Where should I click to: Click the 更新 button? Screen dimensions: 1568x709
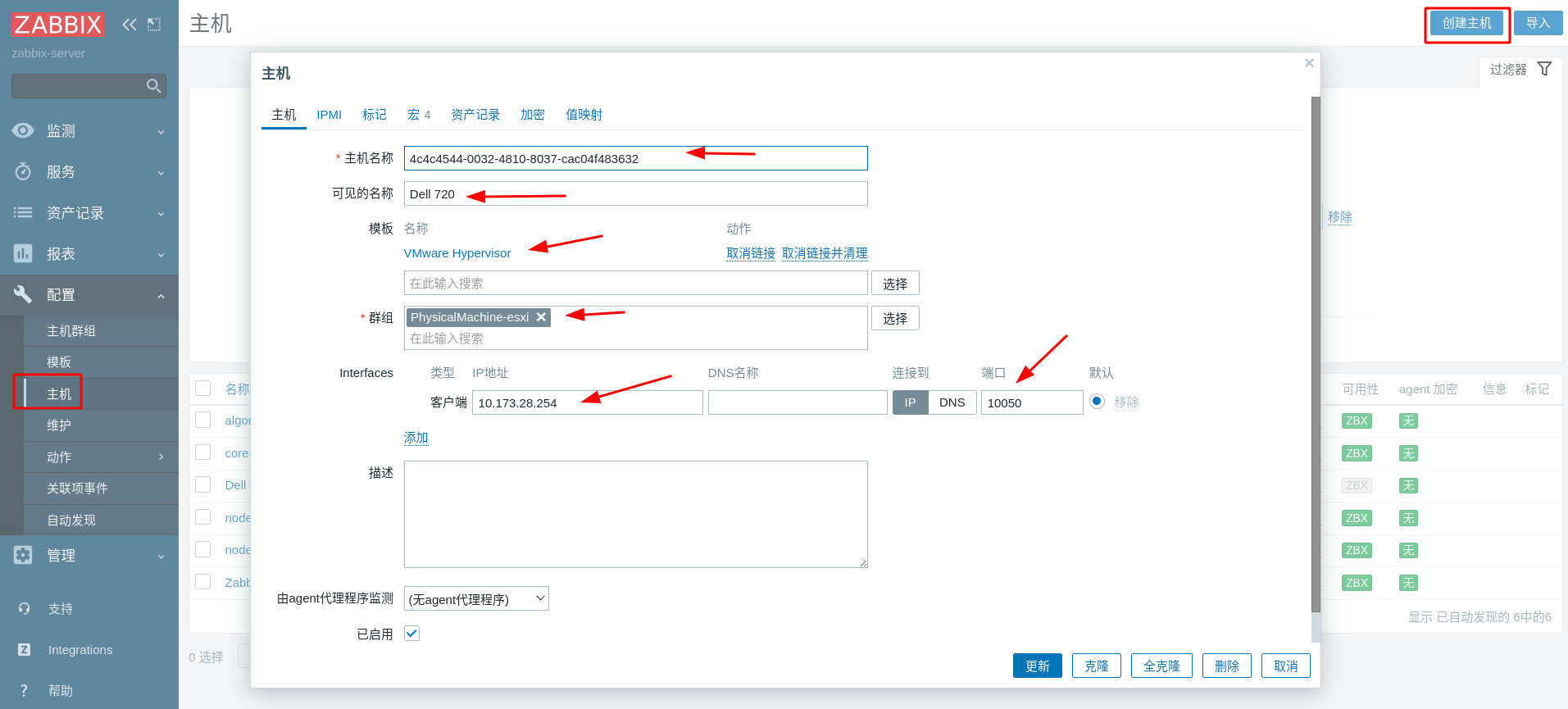[x=1037, y=666]
